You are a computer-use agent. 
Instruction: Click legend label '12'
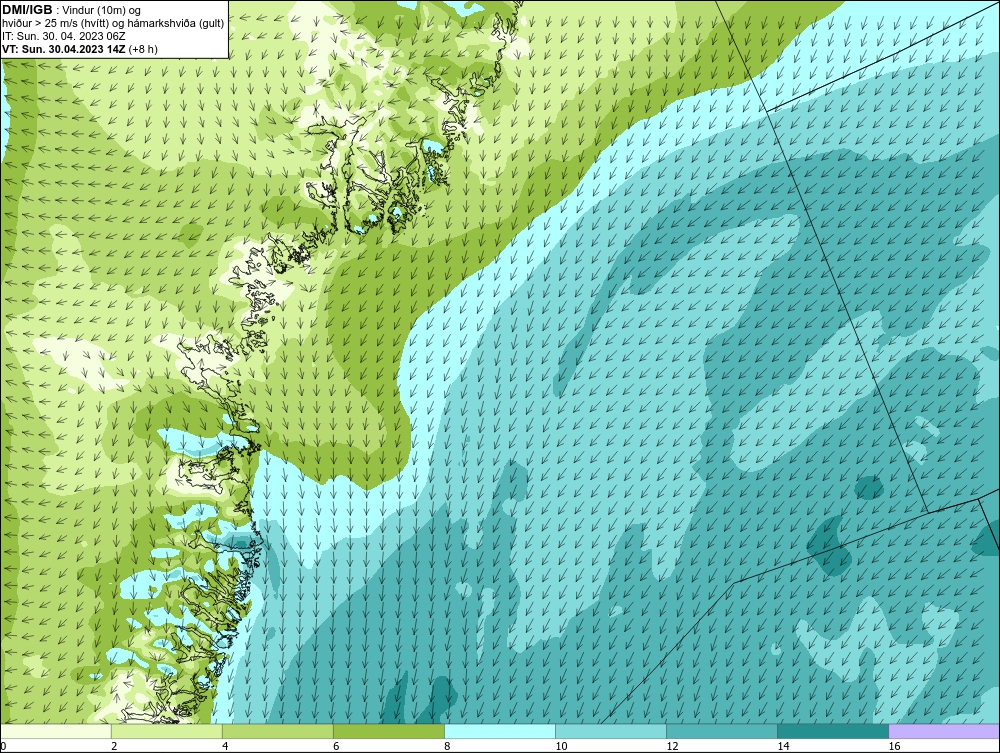pyautogui.click(x=672, y=746)
